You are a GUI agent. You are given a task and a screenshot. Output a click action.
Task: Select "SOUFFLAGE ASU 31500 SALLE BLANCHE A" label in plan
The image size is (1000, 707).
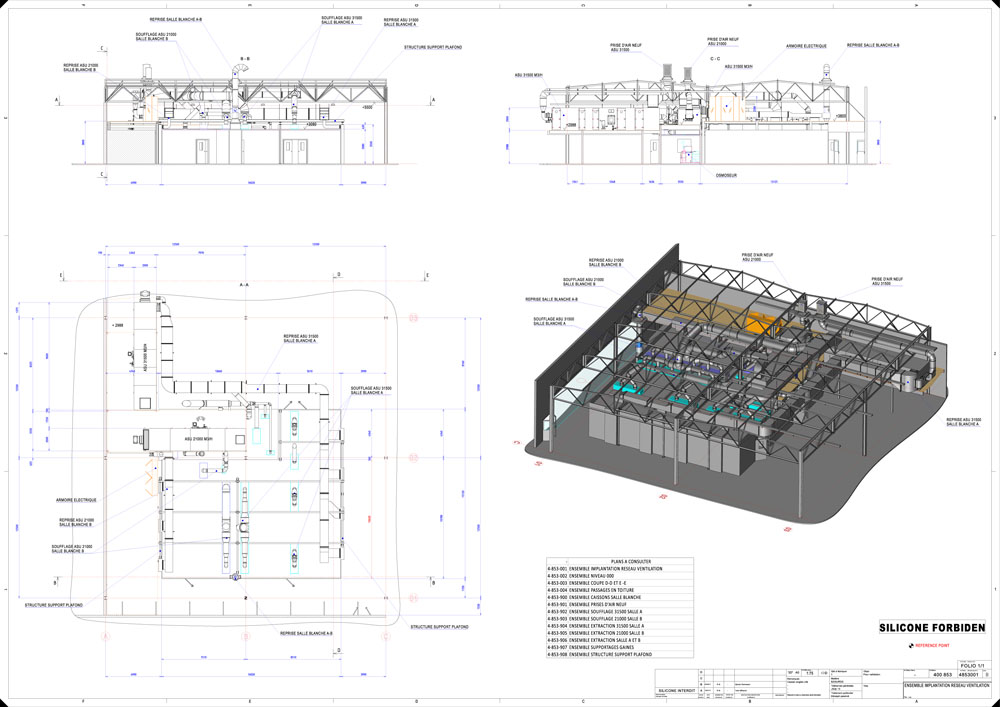tap(371, 390)
